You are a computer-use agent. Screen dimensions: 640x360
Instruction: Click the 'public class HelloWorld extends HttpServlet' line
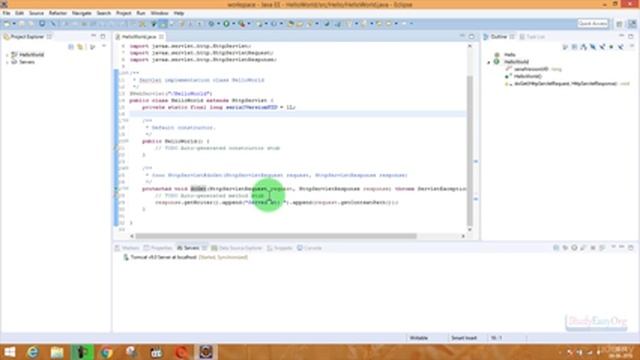(x=201, y=100)
